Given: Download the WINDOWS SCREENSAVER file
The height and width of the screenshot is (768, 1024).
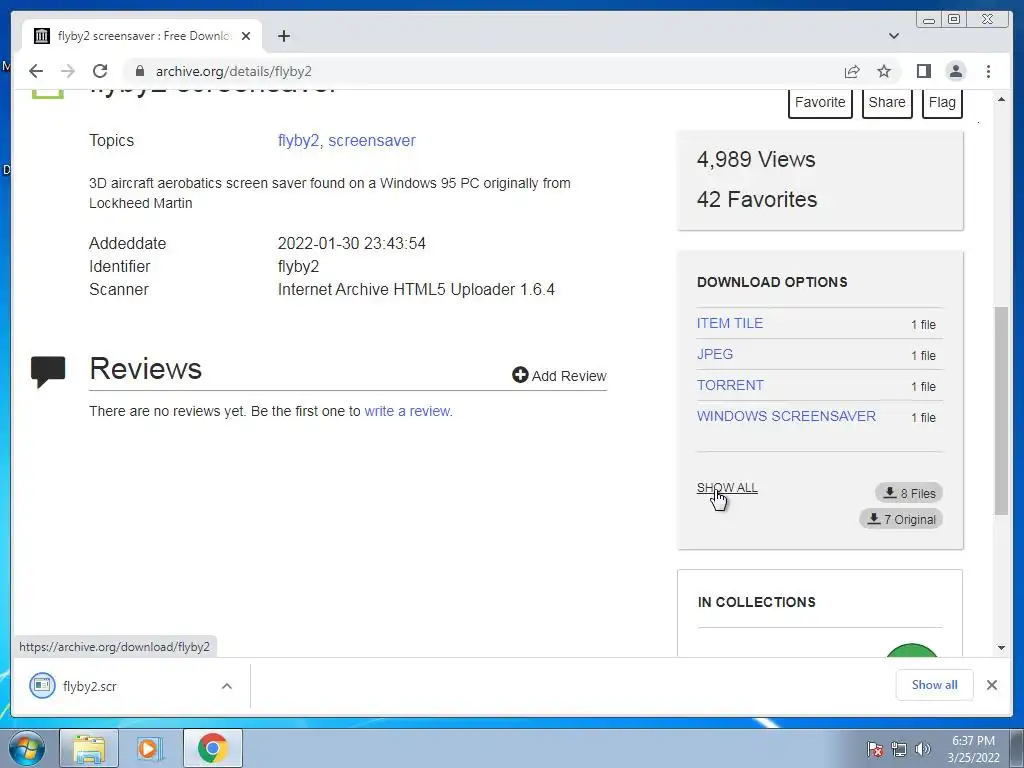Looking at the screenshot, I should [x=786, y=416].
